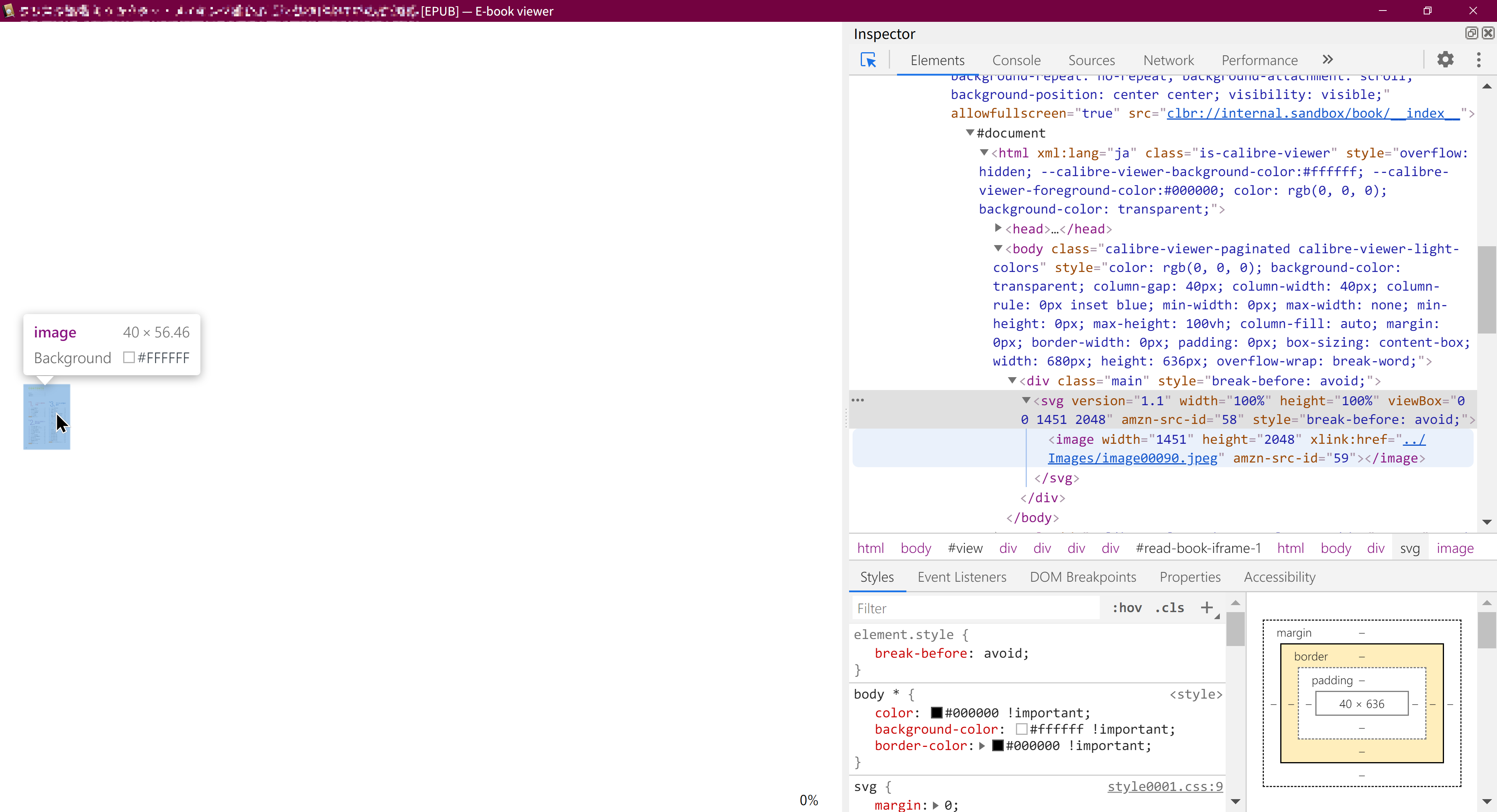1497x812 pixels.
Task: Close the Inspector panel
Action: click(x=1488, y=33)
